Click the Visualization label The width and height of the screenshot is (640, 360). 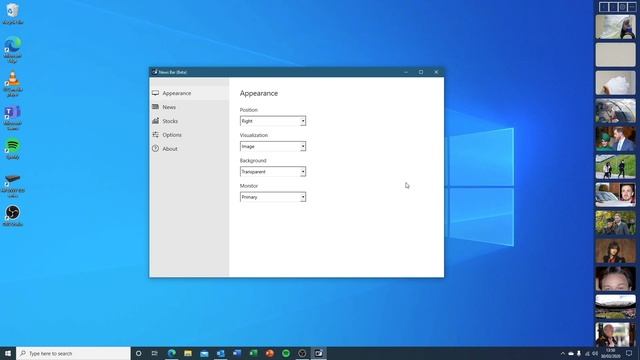pos(253,135)
